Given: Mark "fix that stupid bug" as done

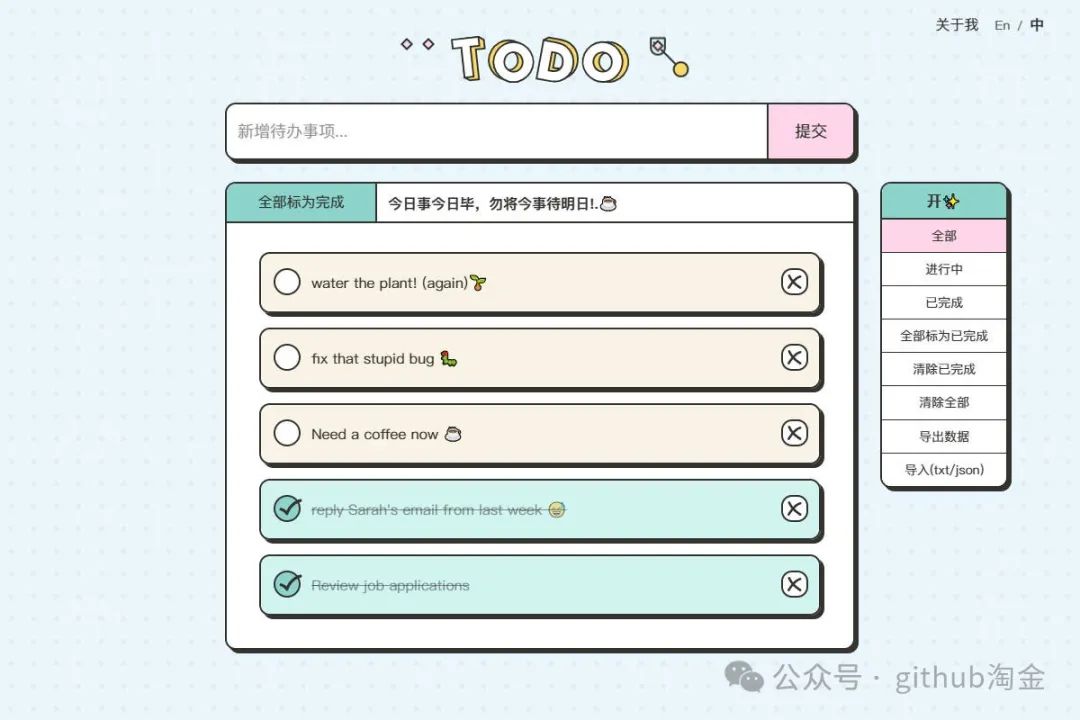Looking at the screenshot, I should pyautogui.click(x=287, y=358).
